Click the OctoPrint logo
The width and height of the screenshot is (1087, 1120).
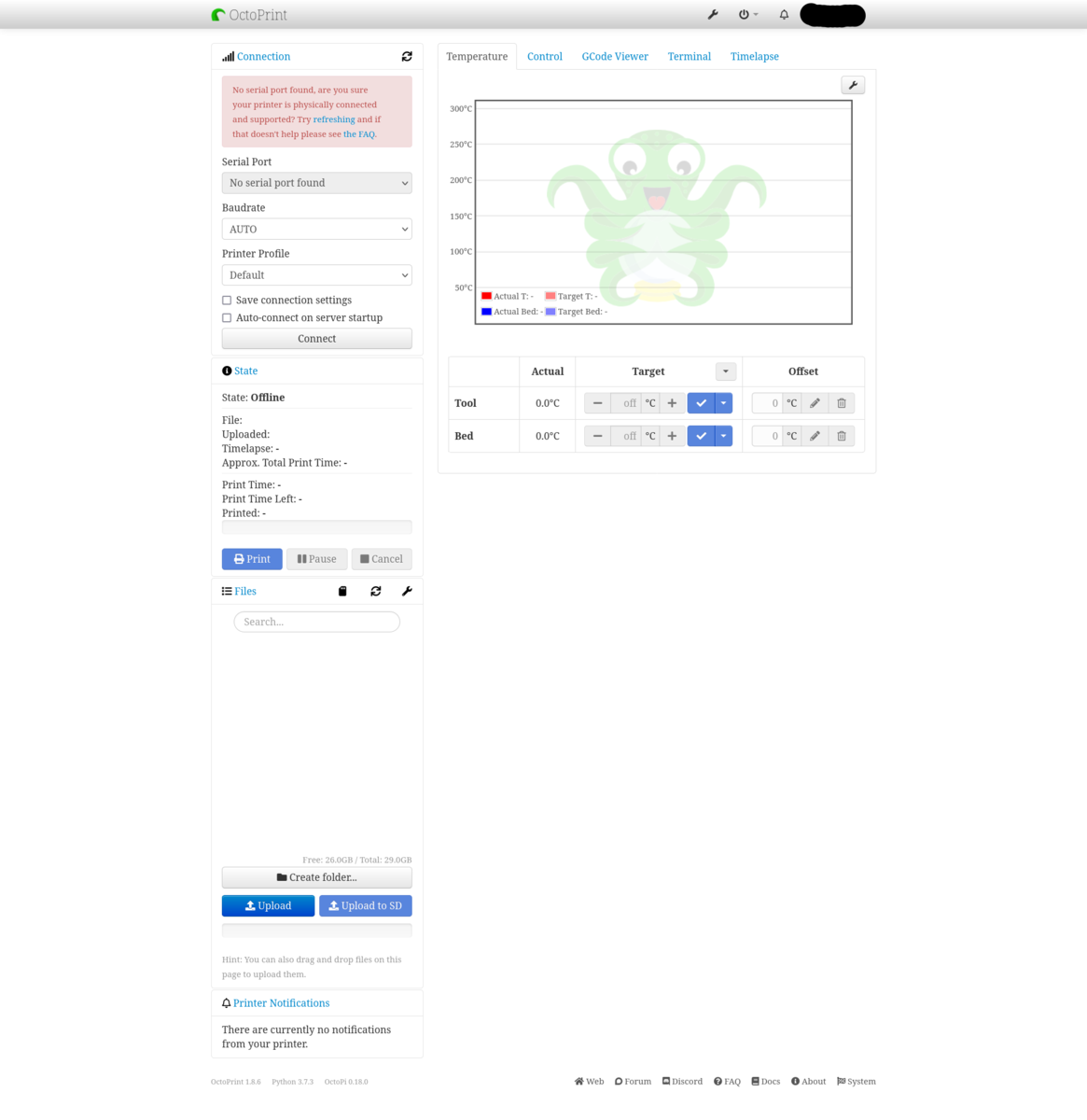[249, 15]
